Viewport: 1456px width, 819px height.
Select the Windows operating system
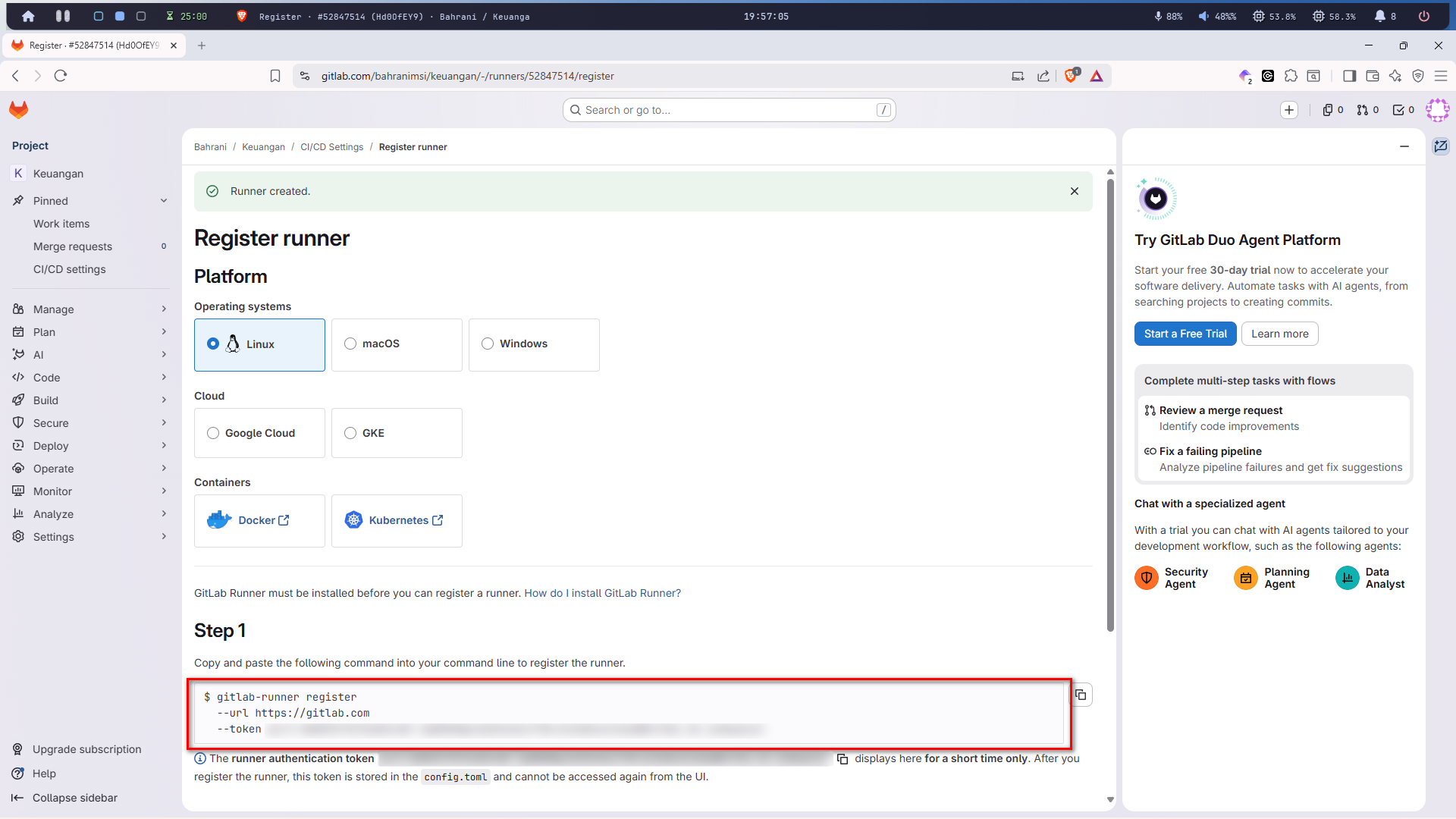534,345
